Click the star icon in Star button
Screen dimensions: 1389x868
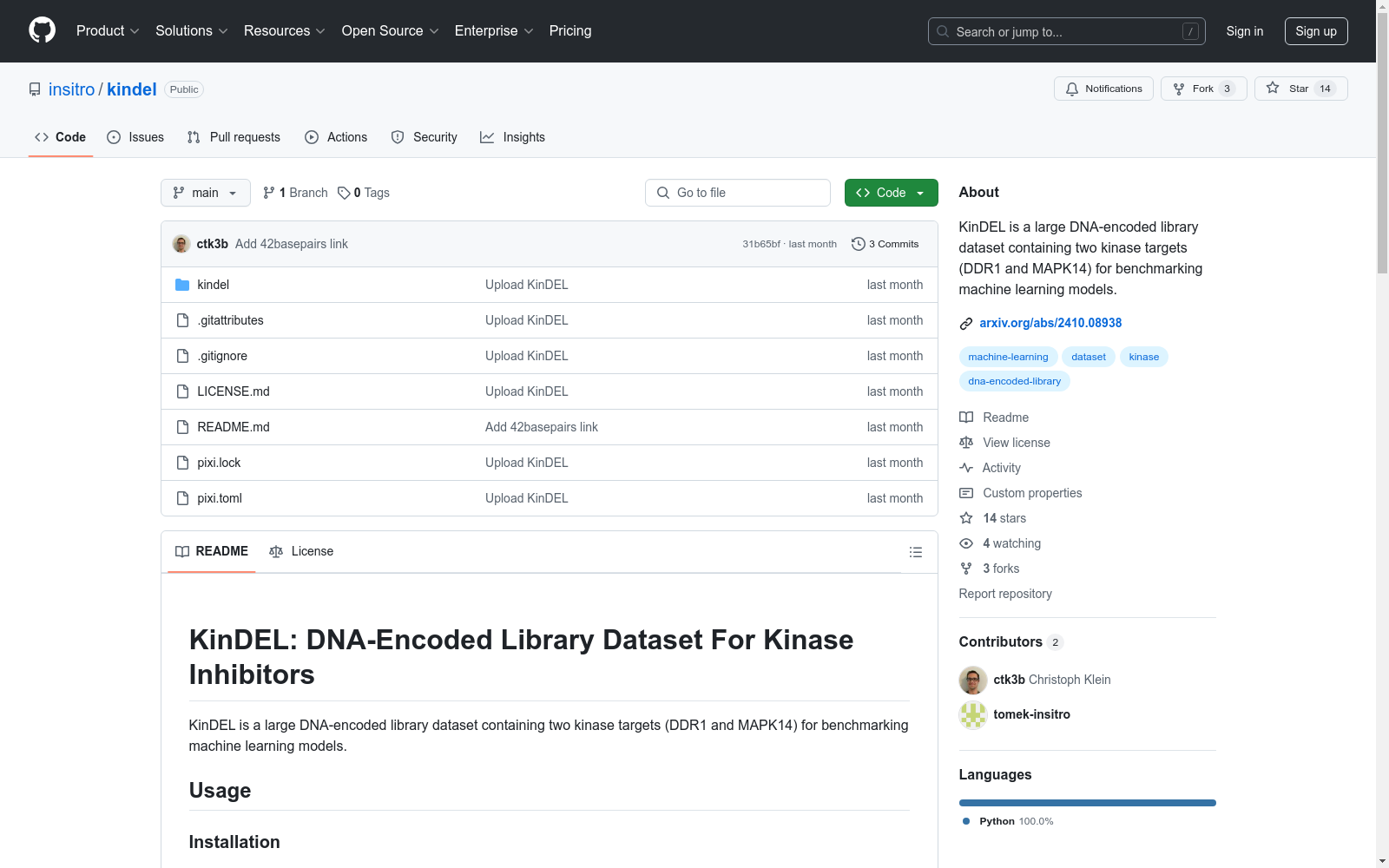[x=1273, y=88]
